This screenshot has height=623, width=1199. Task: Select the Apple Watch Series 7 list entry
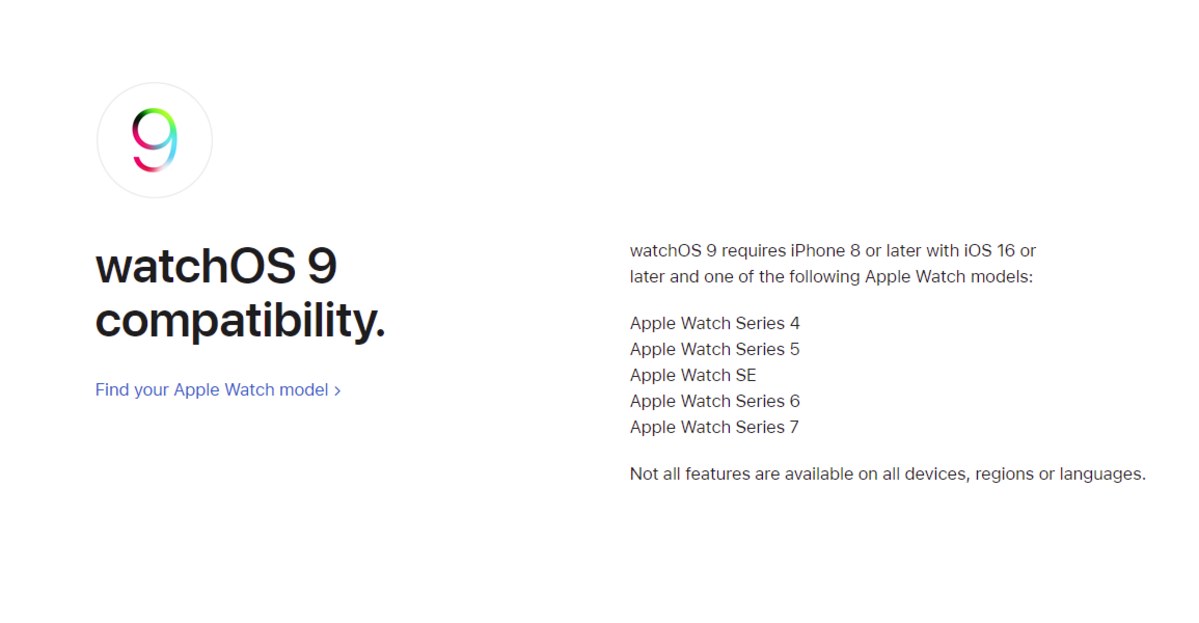pyautogui.click(x=714, y=427)
